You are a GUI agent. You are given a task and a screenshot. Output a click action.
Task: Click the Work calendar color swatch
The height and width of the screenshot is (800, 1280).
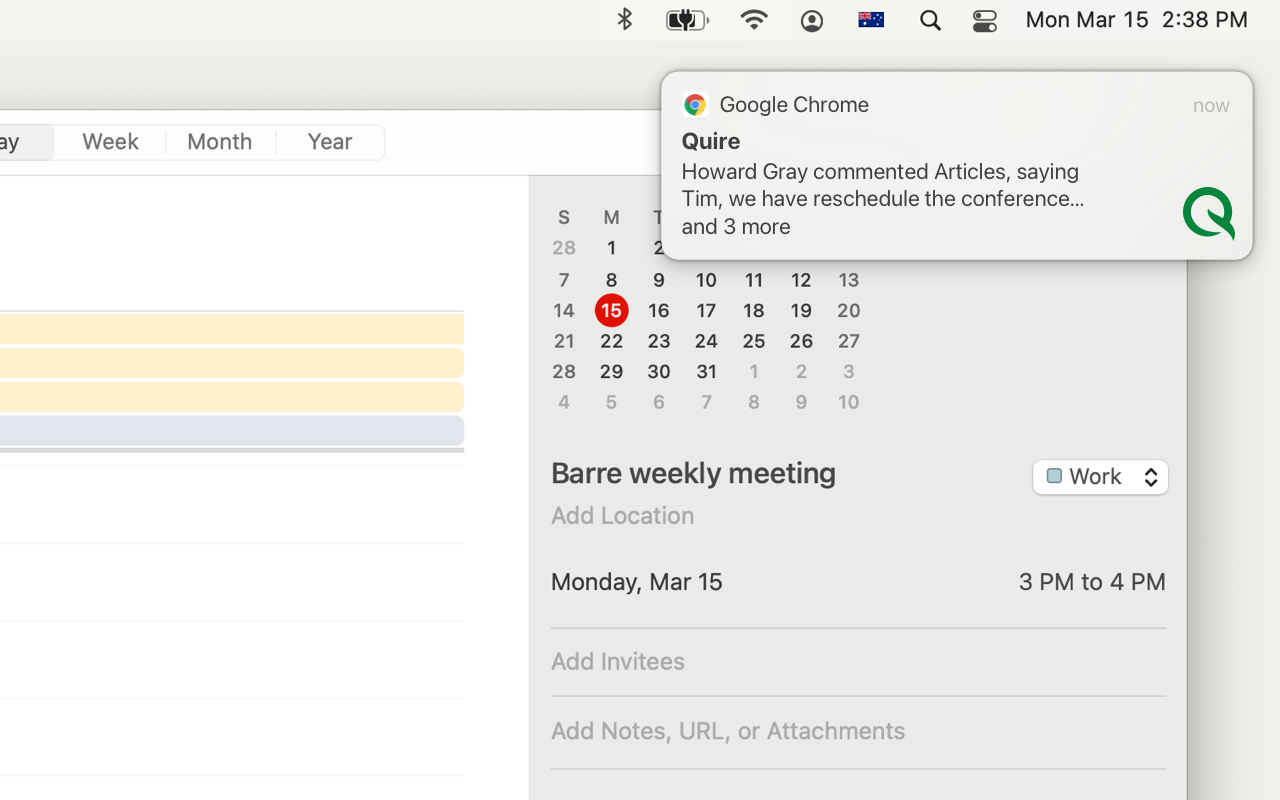click(x=1054, y=477)
